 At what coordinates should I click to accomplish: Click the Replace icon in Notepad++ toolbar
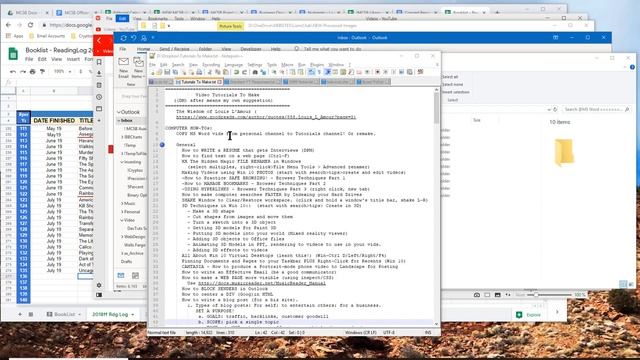[x=263, y=72]
